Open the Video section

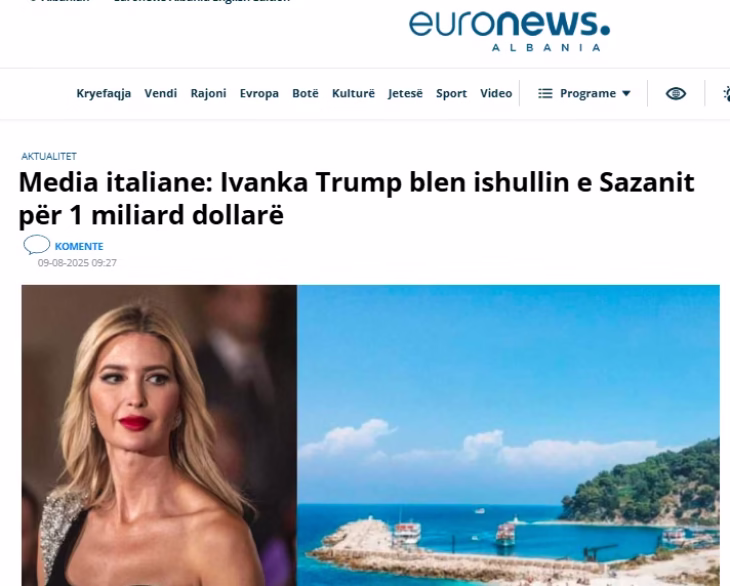point(496,94)
